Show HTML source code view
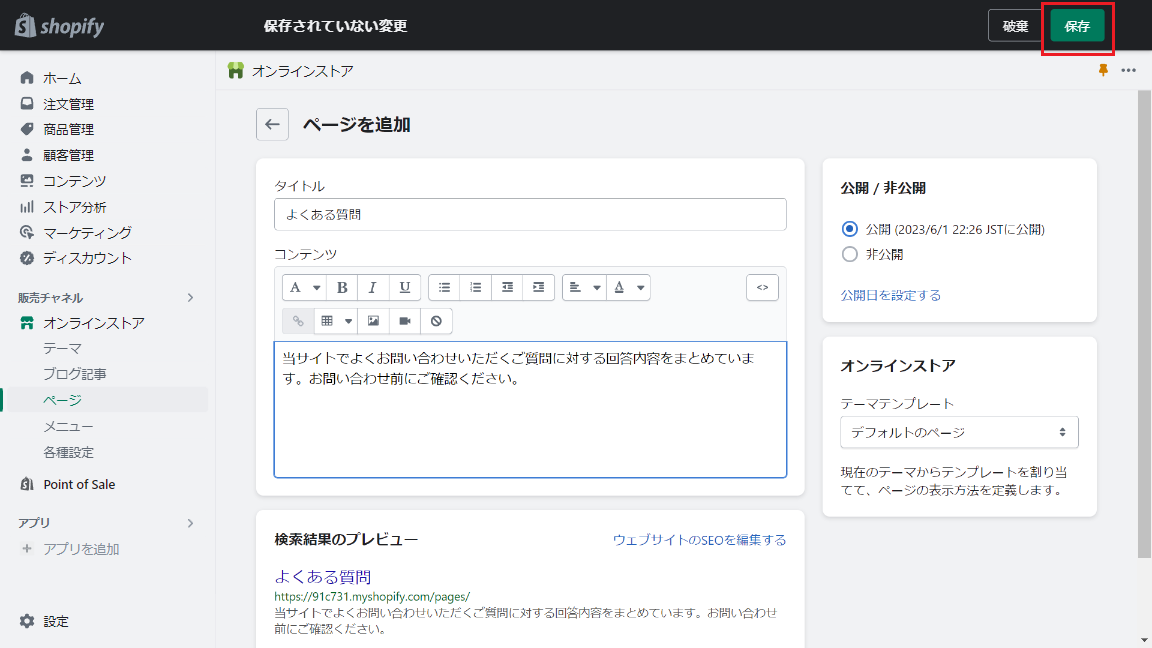Viewport: 1152px width, 648px height. point(762,287)
